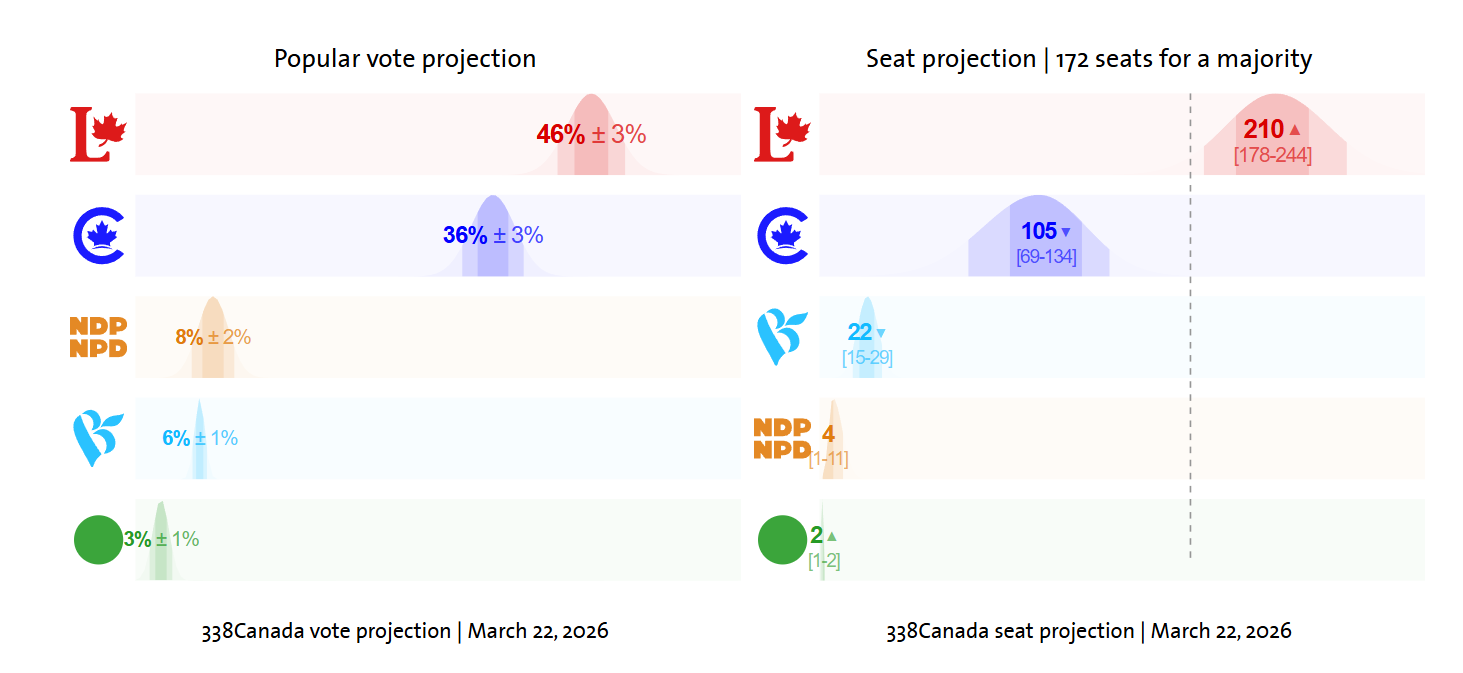Click the Bloc Québécois logo in vote projection
1463x673 pixels.
click(98, 438)
